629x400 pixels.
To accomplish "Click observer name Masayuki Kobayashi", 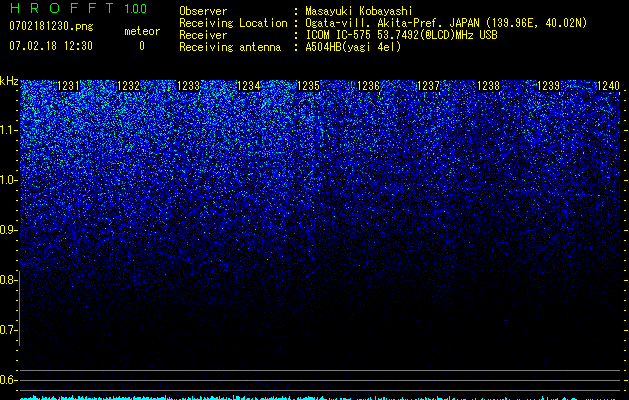I will click(x=359, y=11).
